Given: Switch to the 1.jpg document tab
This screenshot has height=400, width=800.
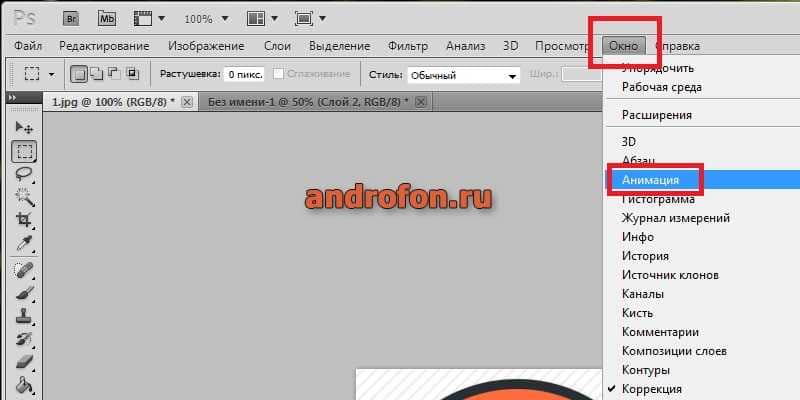Looking at the screenshot, I should point(113,102).
